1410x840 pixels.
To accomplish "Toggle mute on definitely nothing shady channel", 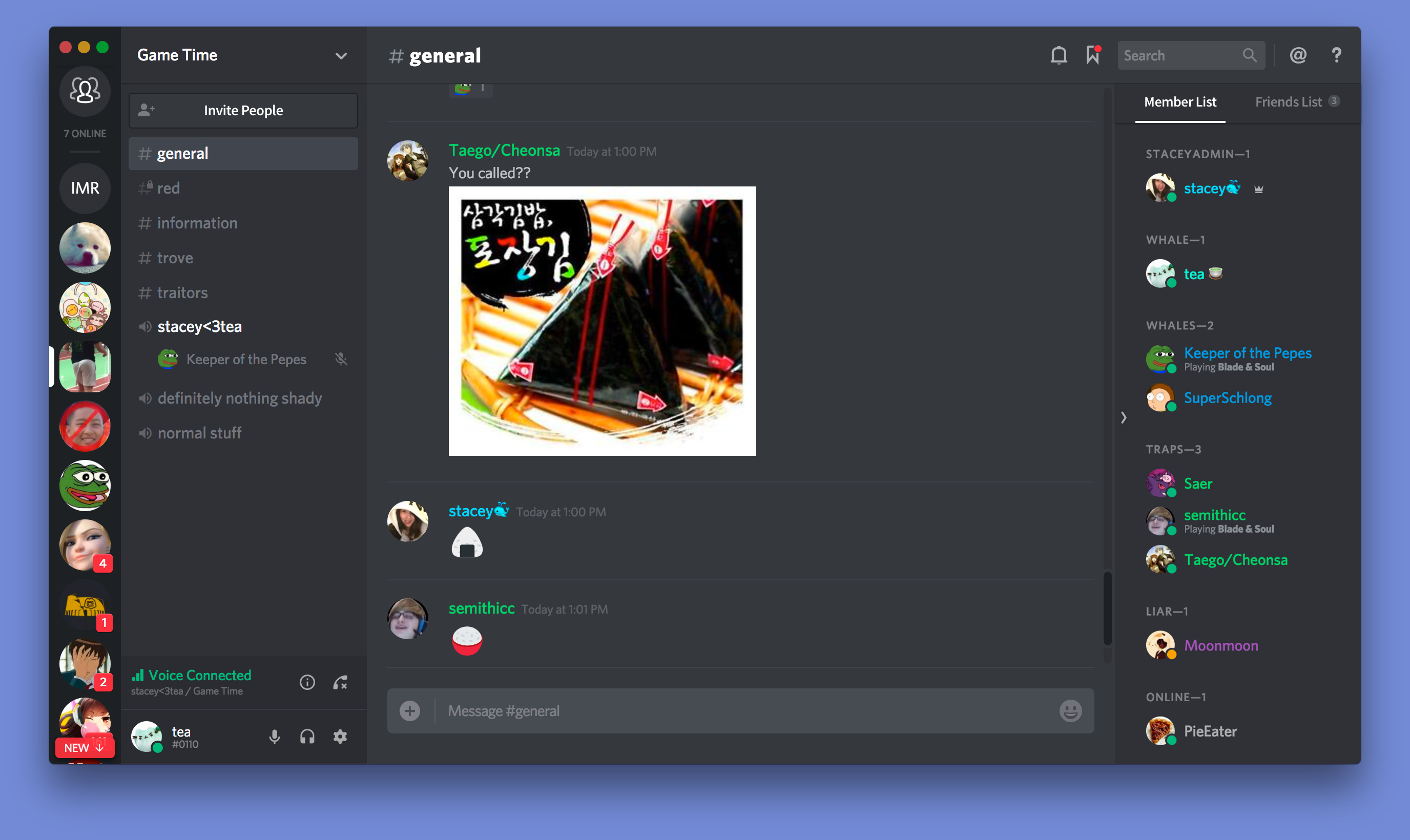I will (x=145, y=398).
